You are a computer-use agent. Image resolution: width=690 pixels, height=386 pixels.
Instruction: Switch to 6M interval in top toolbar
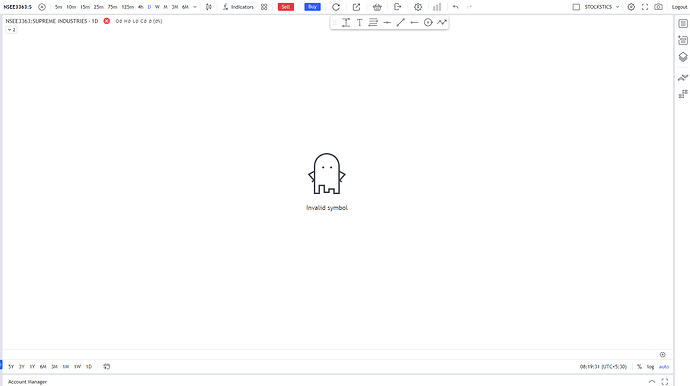point(185,7)
